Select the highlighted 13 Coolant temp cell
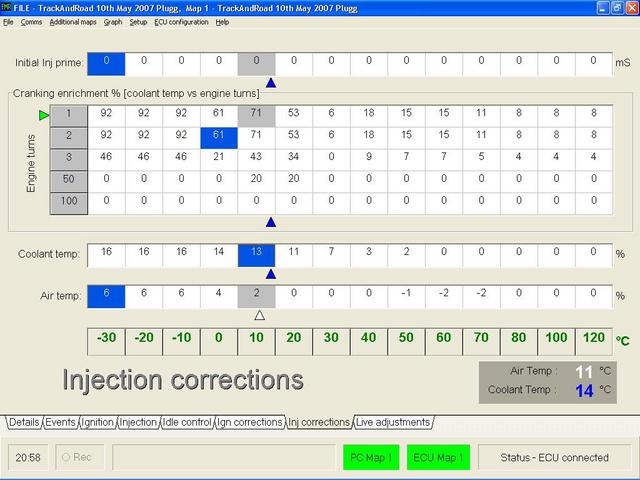Viewport: 640px width, 480px height. click(x=256, y=256)
